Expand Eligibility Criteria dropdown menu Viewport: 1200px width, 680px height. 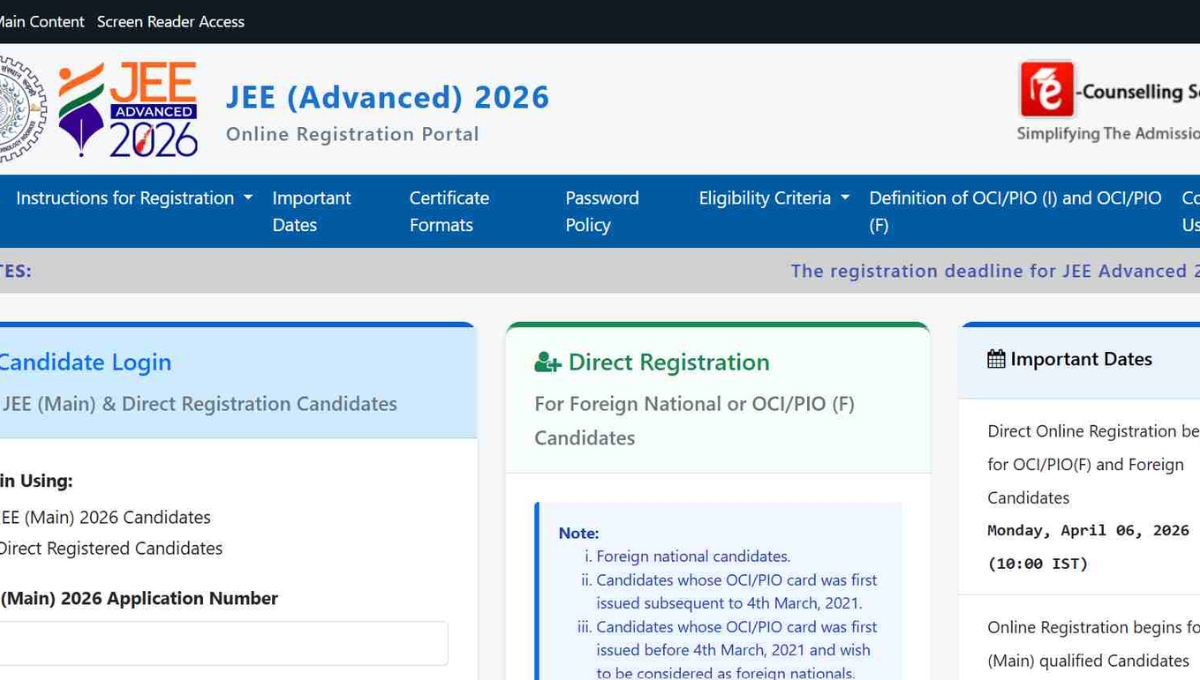coord(774,198)
